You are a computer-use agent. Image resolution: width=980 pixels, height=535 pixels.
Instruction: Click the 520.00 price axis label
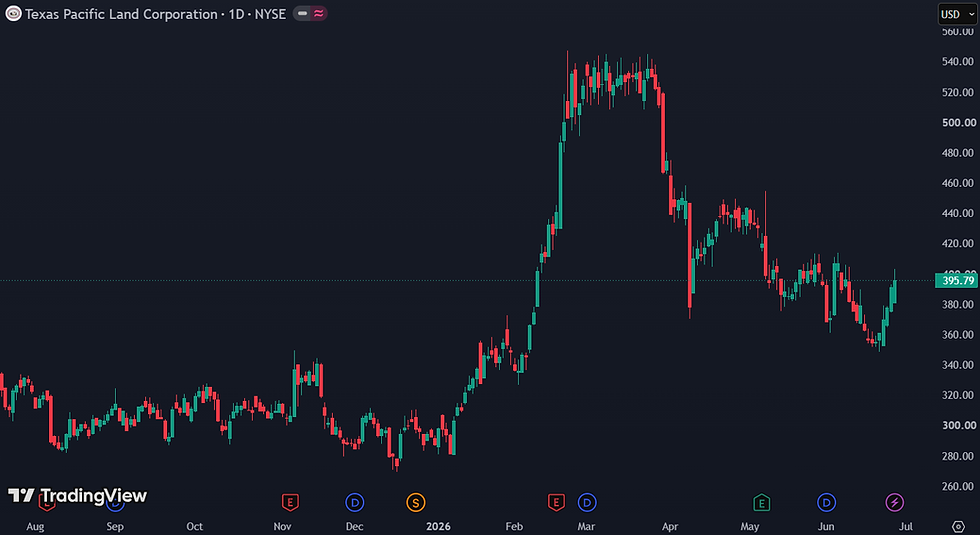pos(958,92)
